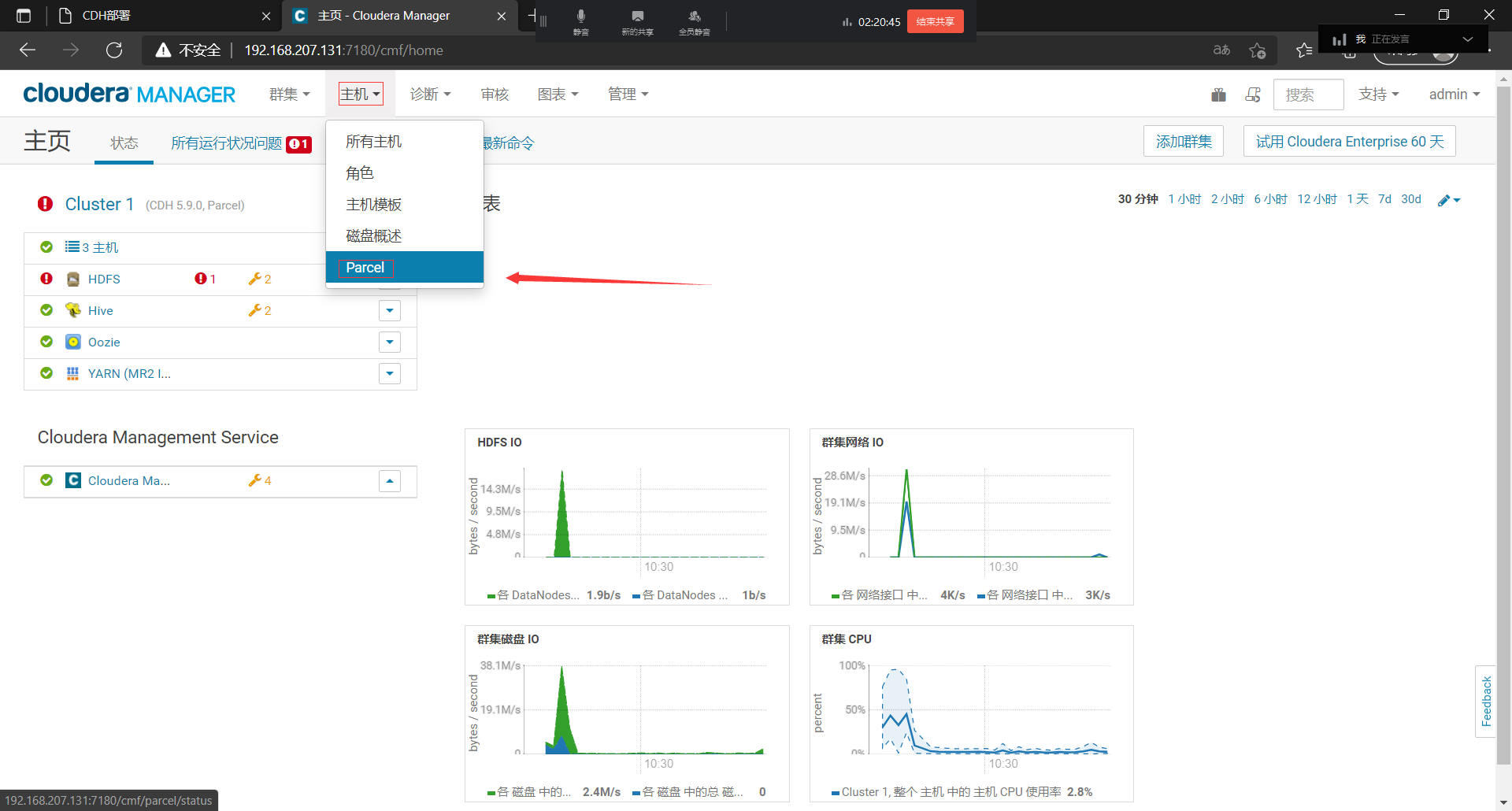Set chart time range to 12 小时

click(1317, 199)
